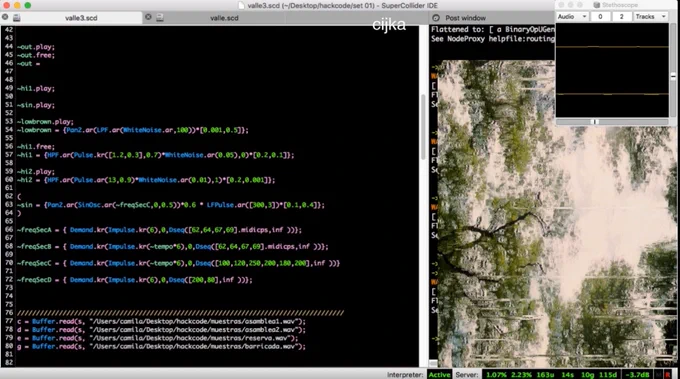Click the Buffer.read line for barricada.wav
Screen dimensions: 680x379
tap(161, 346)
